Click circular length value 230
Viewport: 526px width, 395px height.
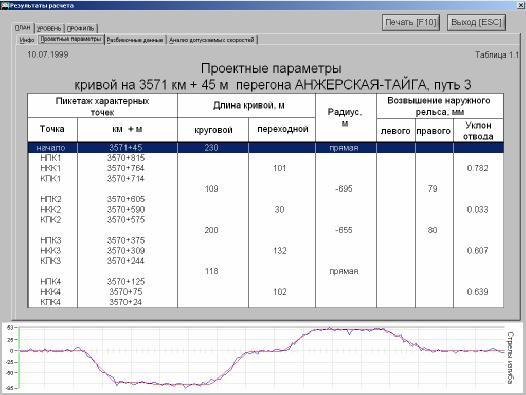(211, 148)
